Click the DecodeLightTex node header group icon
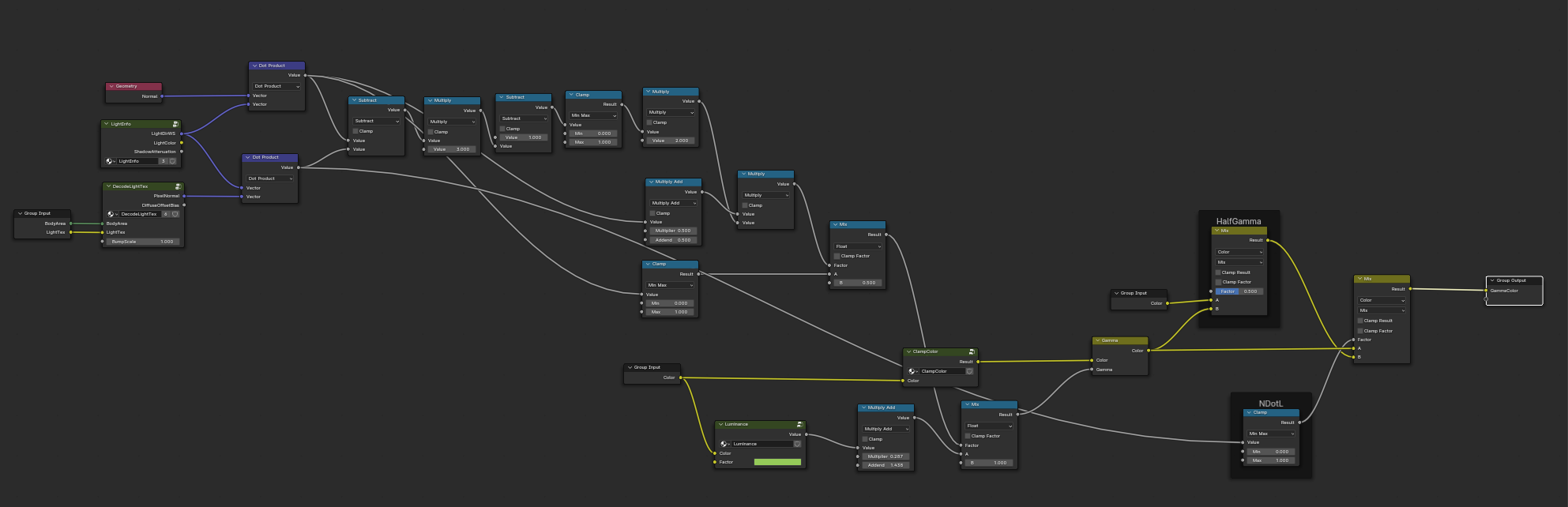The height and width of the screenshot is (507, 1568). click(x=178, y=186)
